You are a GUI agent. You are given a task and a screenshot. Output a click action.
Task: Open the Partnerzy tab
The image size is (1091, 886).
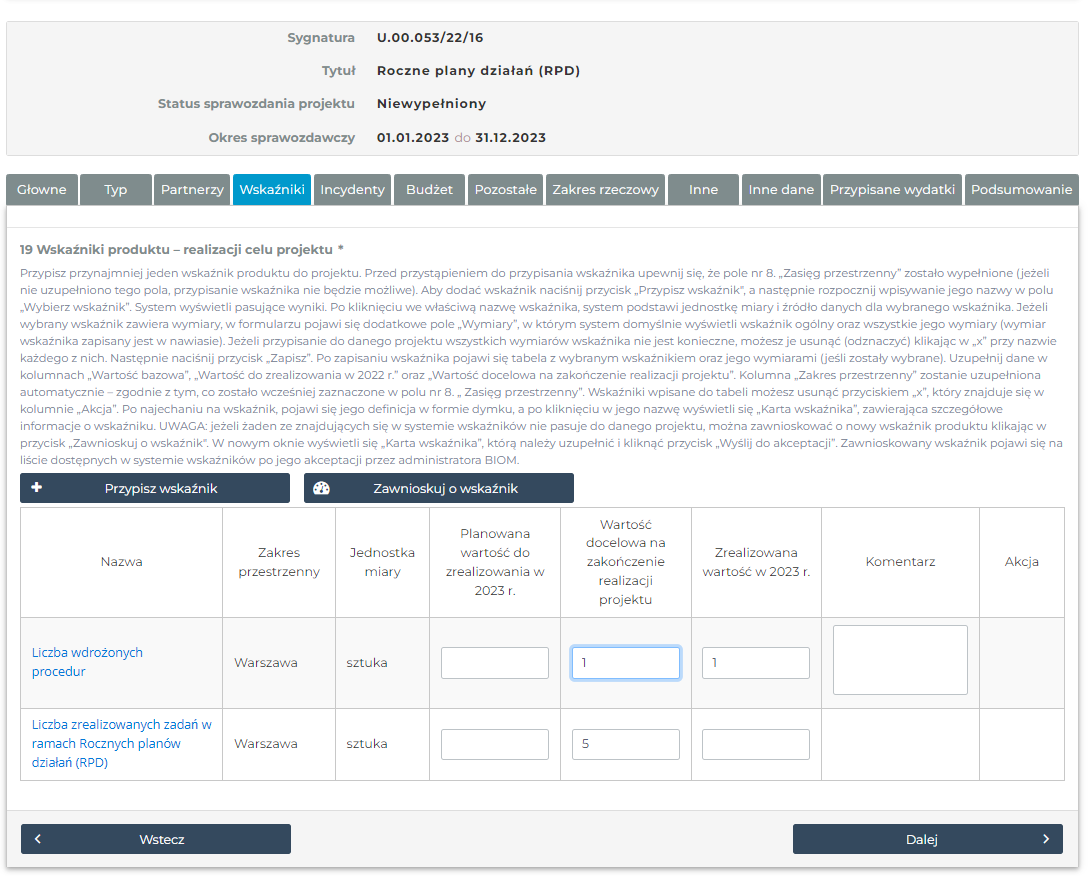click(x=192, y=189)
